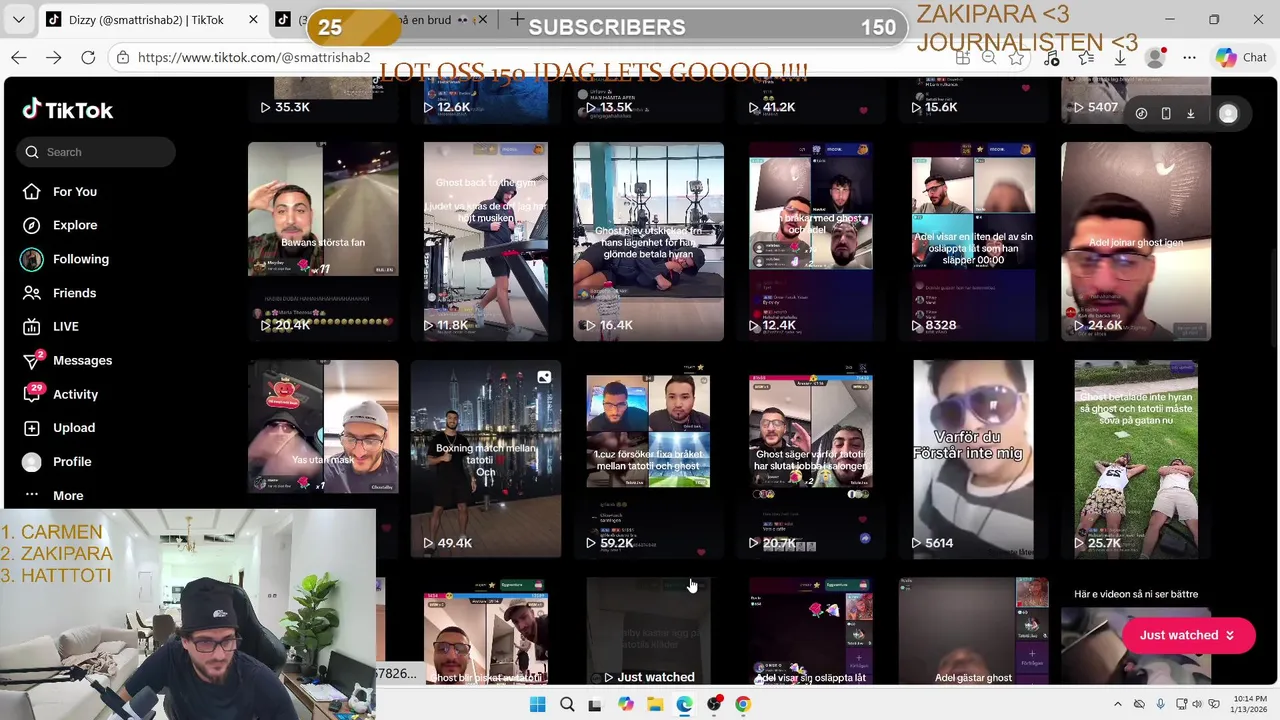1280x720 pixels.
Task: Open Windows taskbar Search
Action: (x=567, y=704)
